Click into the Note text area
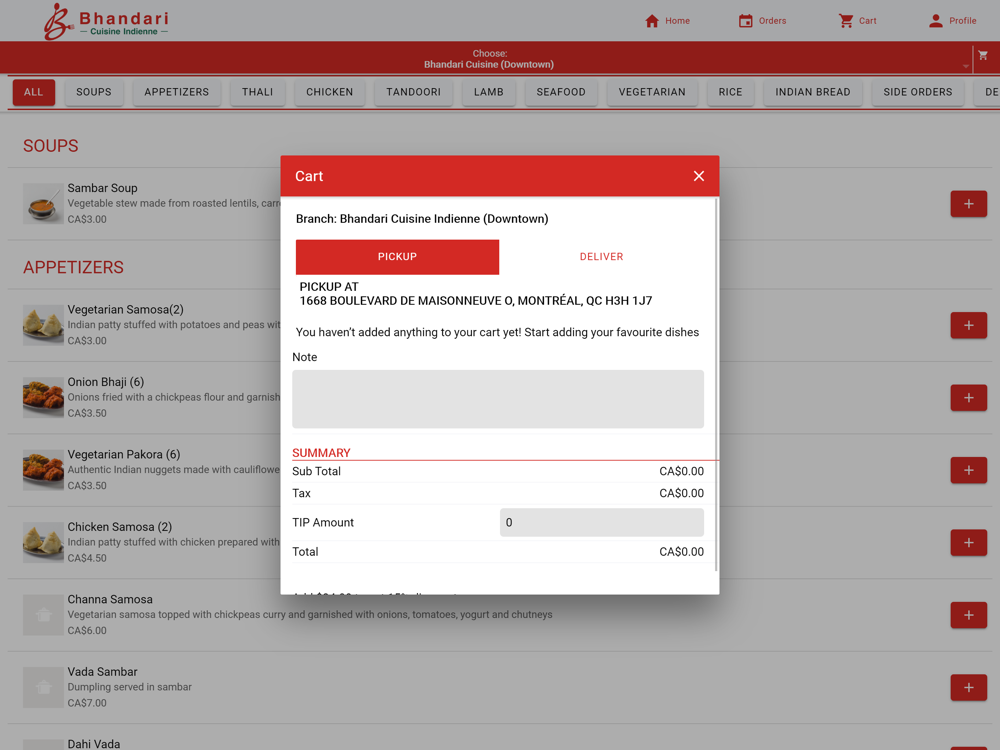1000x750 pixels. point(497,399)
